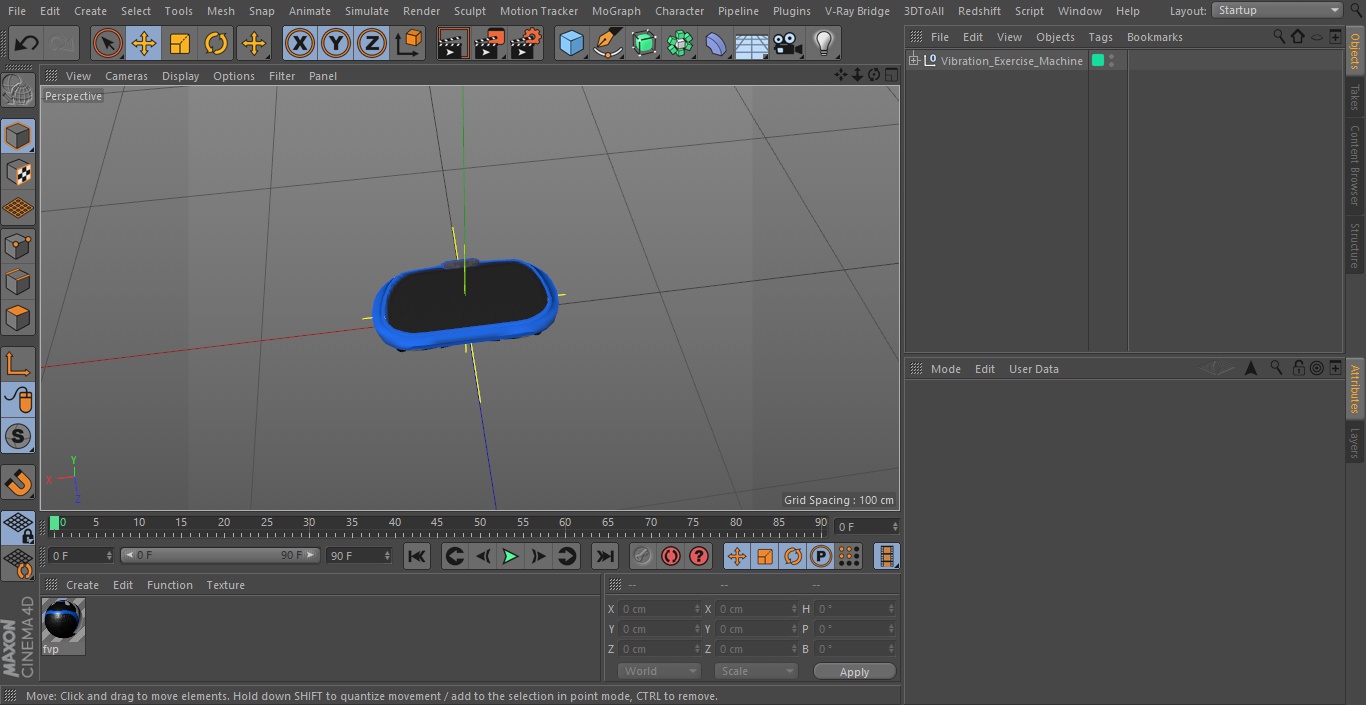This screenshot has width=1366, height=705.
Task: Click the Apply button
Action: pos(854,671)
